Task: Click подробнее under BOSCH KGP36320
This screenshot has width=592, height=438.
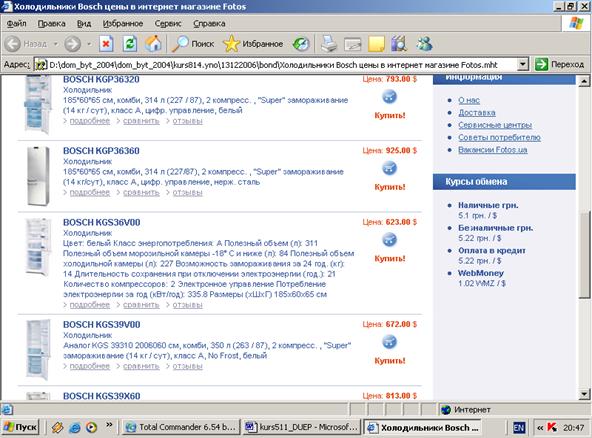Action: [90, 121]
